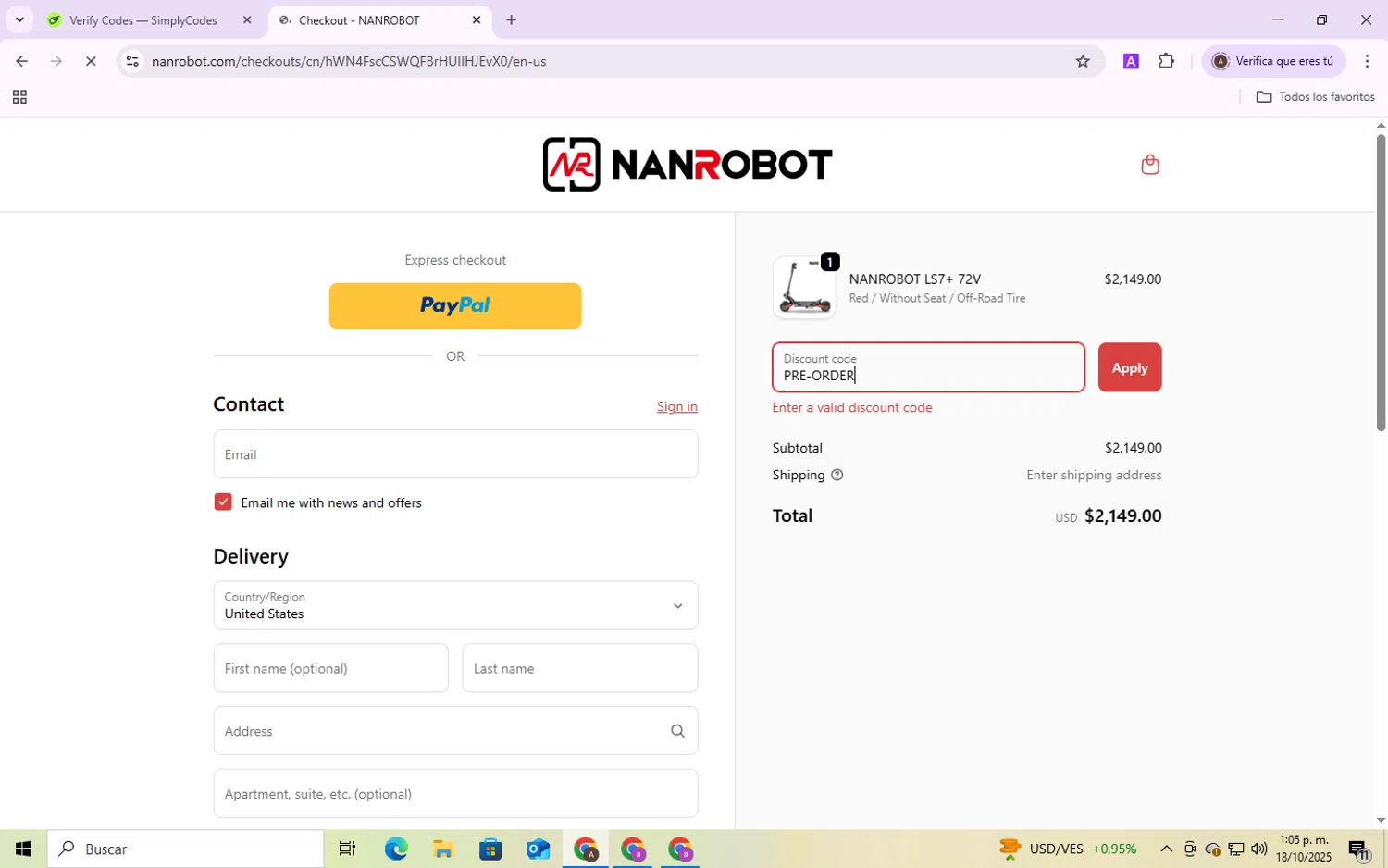The width and height of the screenshot is (1388, 868).
Task: Open Outlook from taskbar
Action: (x=538, y=849)
